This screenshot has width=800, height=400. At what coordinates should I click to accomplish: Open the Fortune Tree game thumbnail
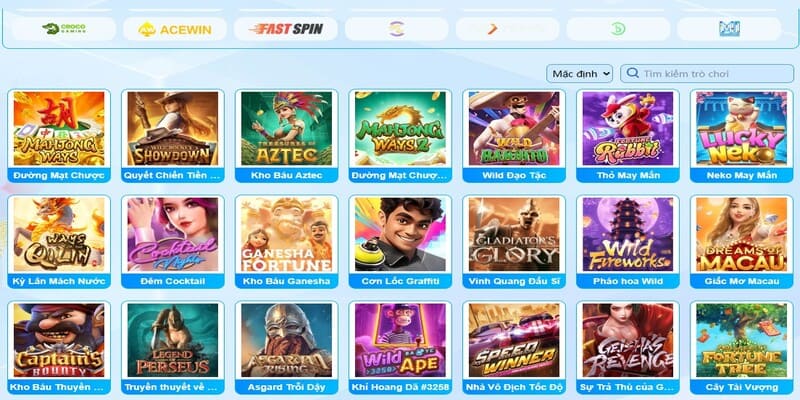pyautogui.click(x=742, y=340)
